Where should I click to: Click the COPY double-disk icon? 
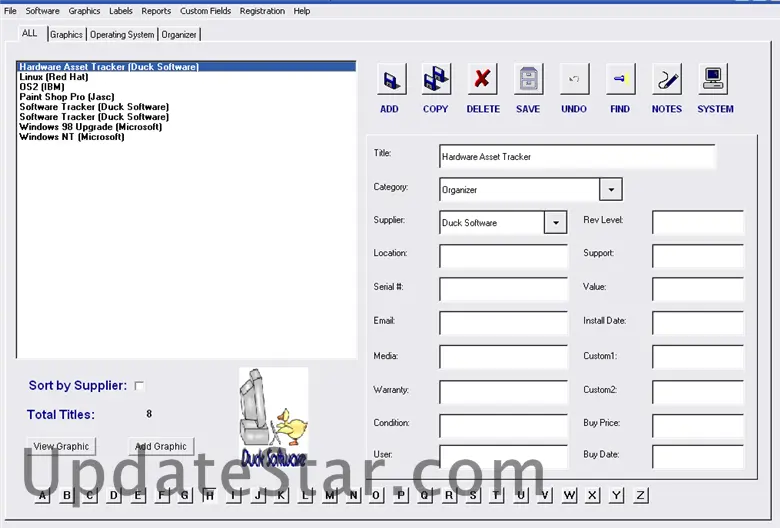[x=436, y=79]
